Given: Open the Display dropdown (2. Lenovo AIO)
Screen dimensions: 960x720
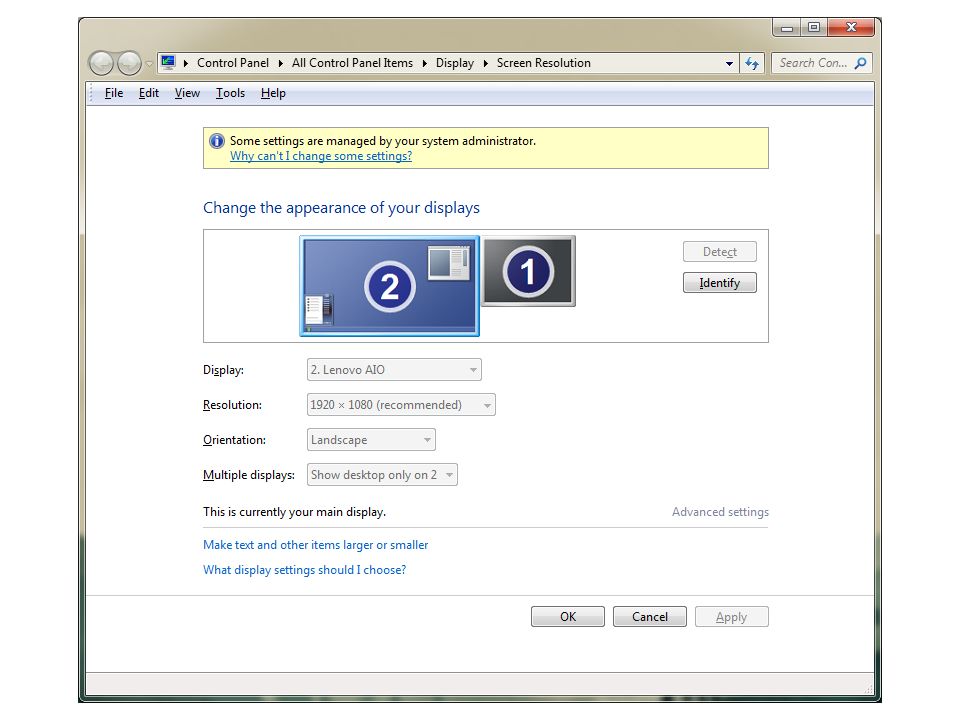Looking at the screenshot, I should coord(394,370).
